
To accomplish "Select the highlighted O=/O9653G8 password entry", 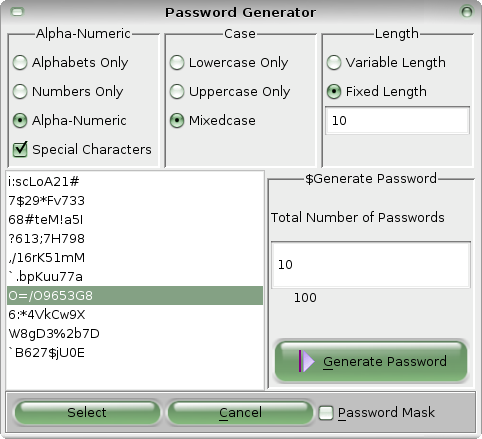I will 135,296.
